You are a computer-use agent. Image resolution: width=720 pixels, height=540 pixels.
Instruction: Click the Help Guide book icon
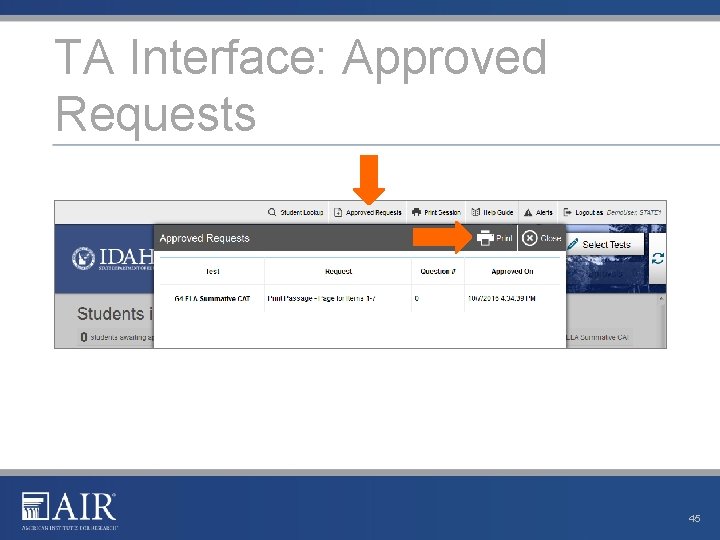[x=476, y=212]
